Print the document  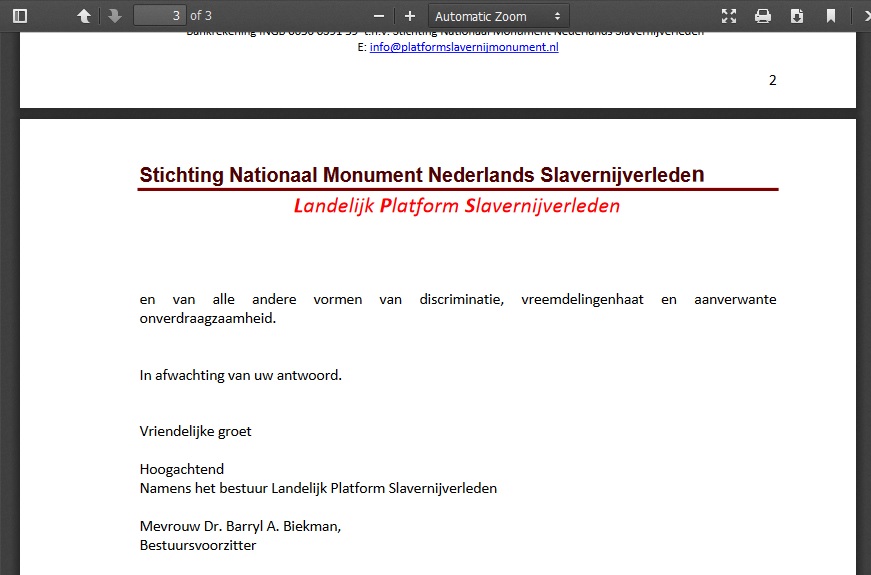[x=763, y=16]
